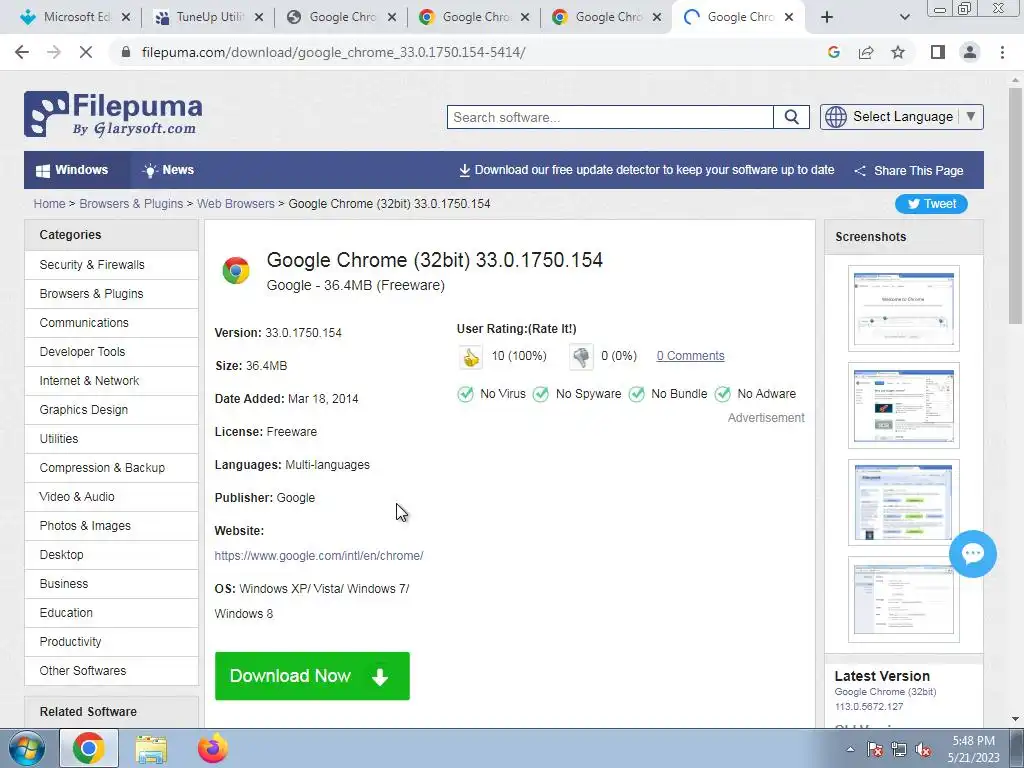Open Security & Firewalls category
The width and height of the screenshot is (1024, 768).
pyautogui.click(x=112, y=264)
